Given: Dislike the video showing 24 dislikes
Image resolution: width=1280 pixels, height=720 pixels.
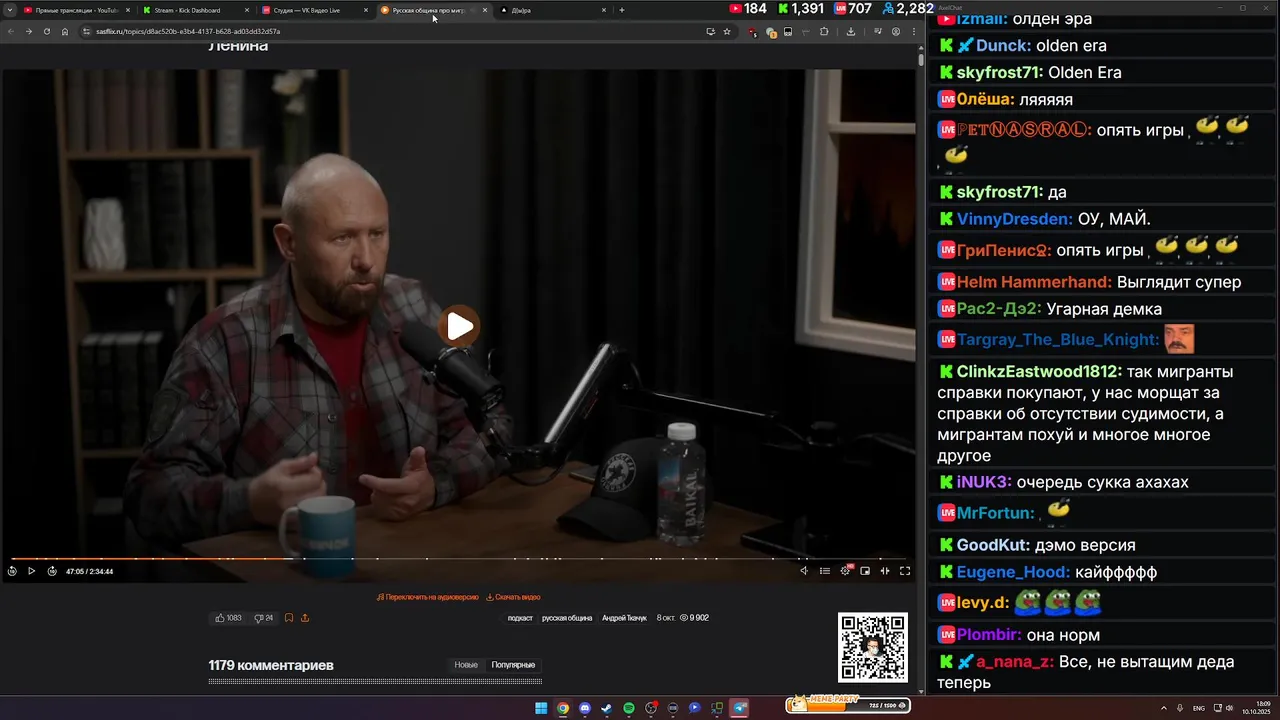Looking at the screenshot, I should pos(263,618).
